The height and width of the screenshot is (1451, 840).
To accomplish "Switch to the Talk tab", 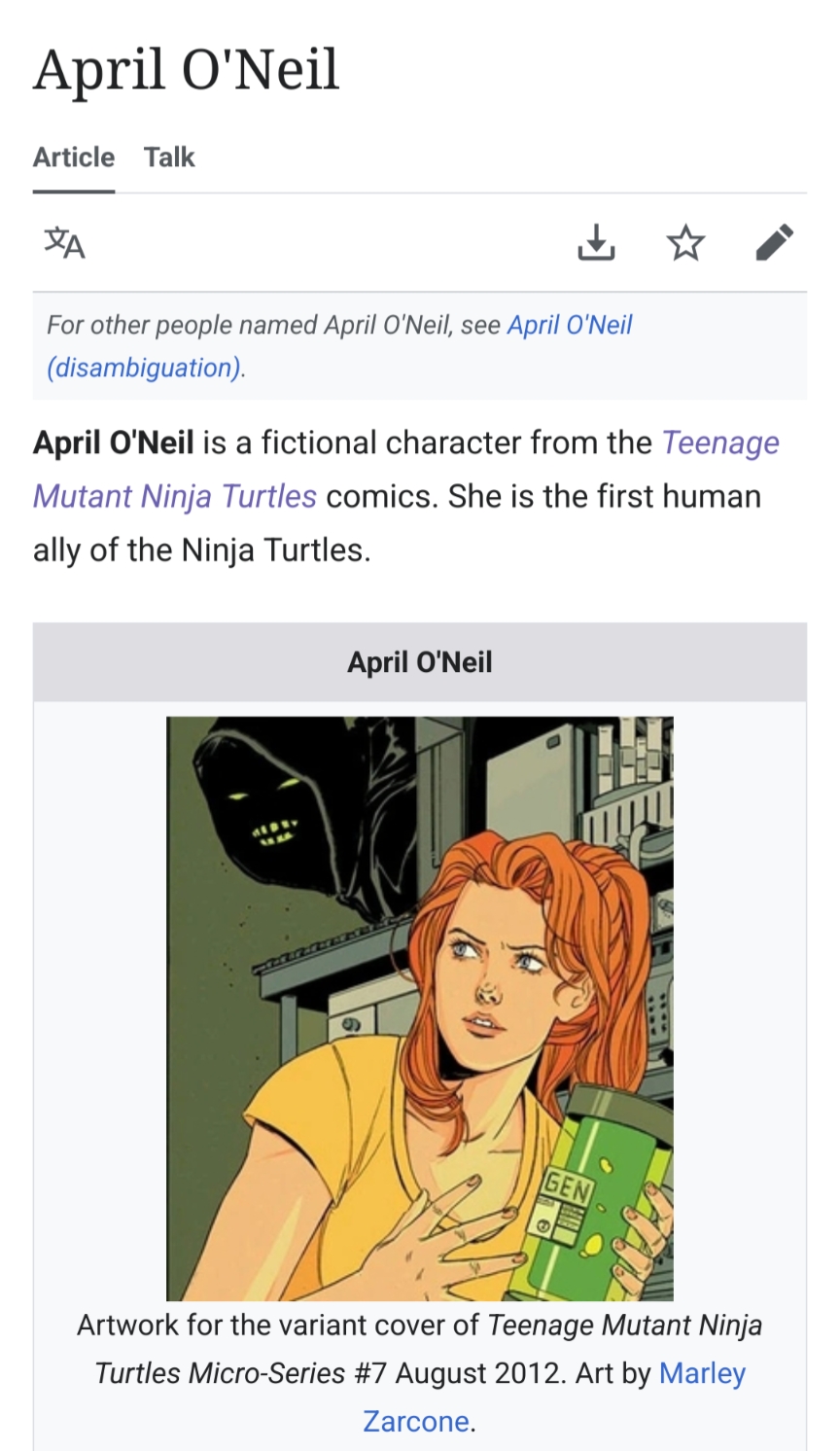I will pos(169,158).
